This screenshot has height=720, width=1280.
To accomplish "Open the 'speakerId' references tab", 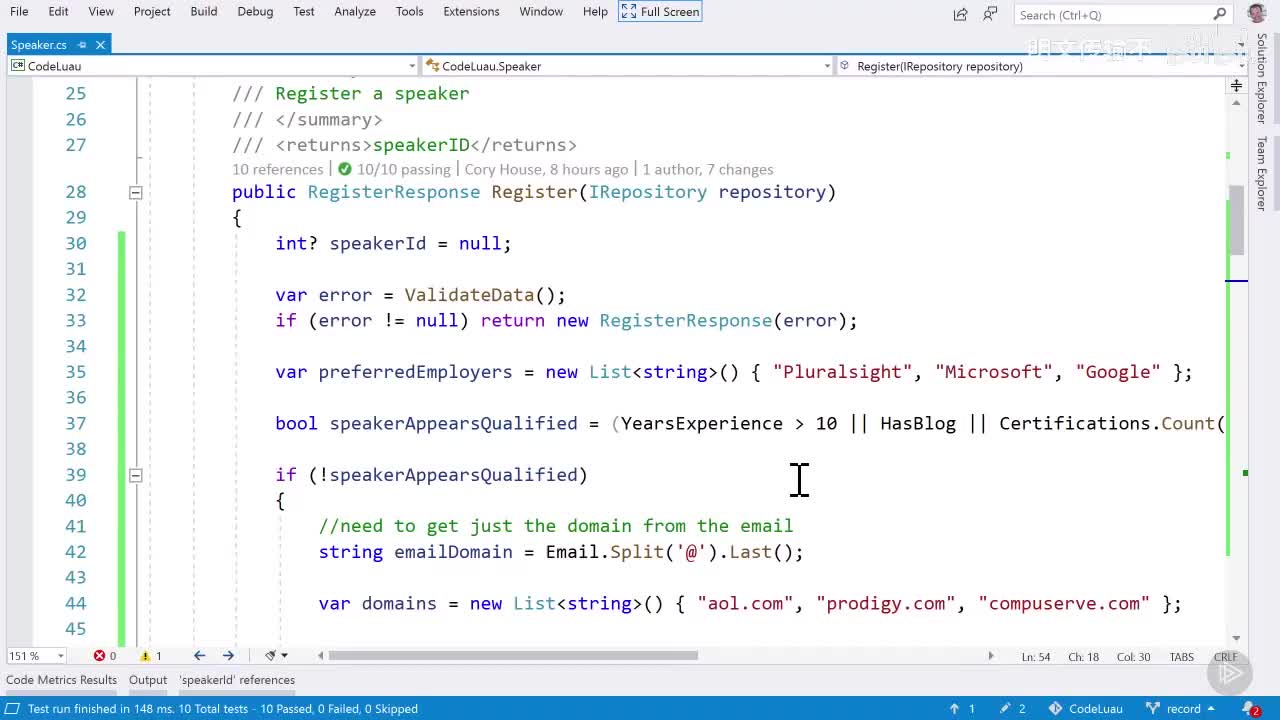I will (x=237, y=680).
